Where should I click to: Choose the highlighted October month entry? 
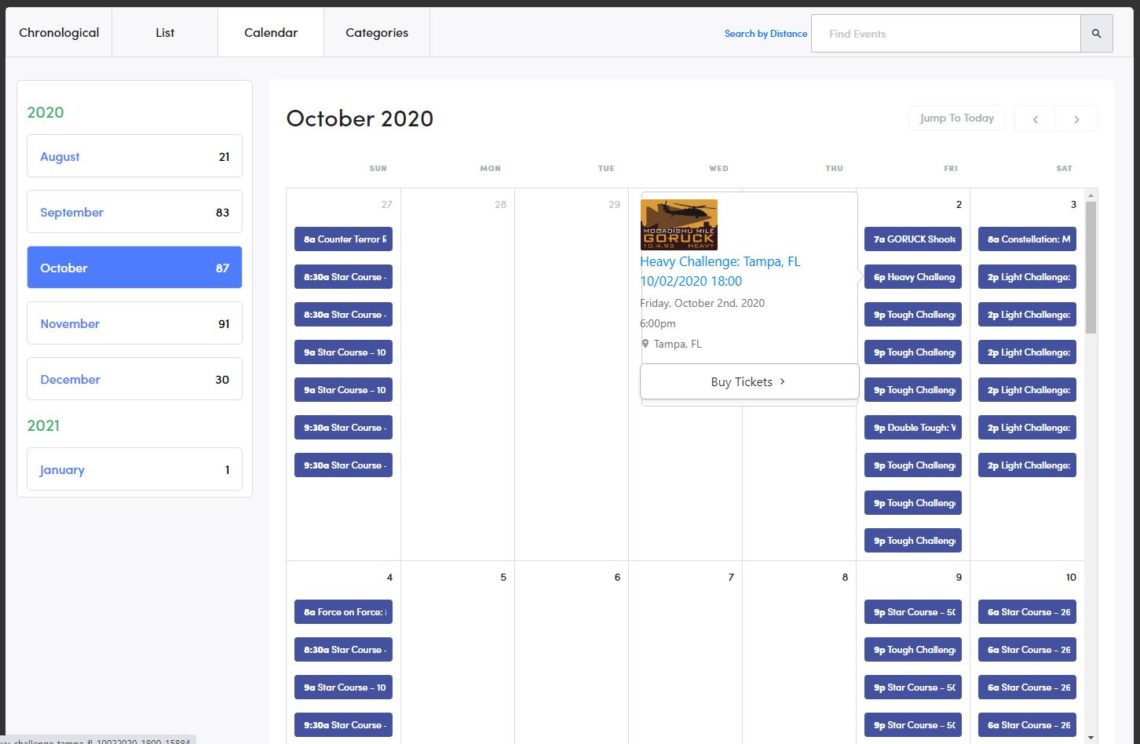click(135, 268)
